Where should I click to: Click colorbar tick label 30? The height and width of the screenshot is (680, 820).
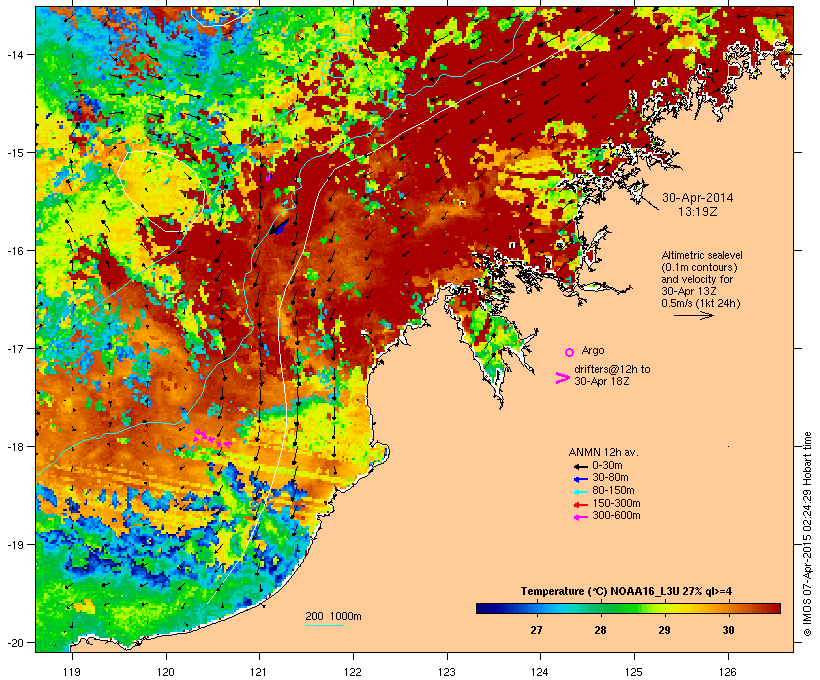click(728, 630)
